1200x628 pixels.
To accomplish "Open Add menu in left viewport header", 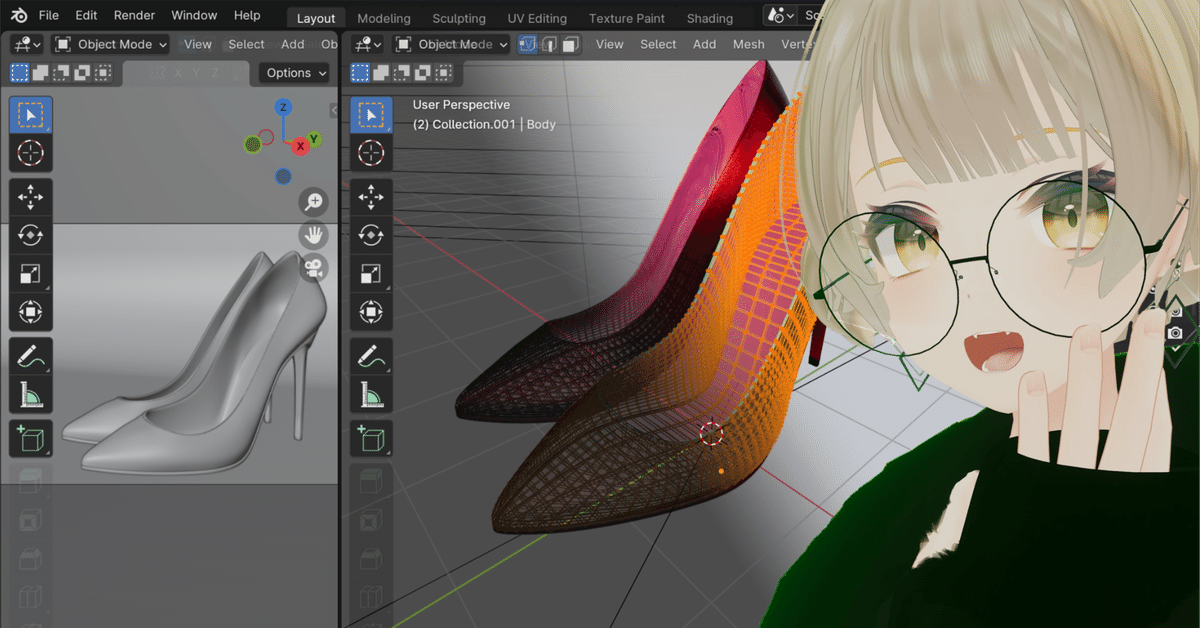I will click(x=293, y=44).
